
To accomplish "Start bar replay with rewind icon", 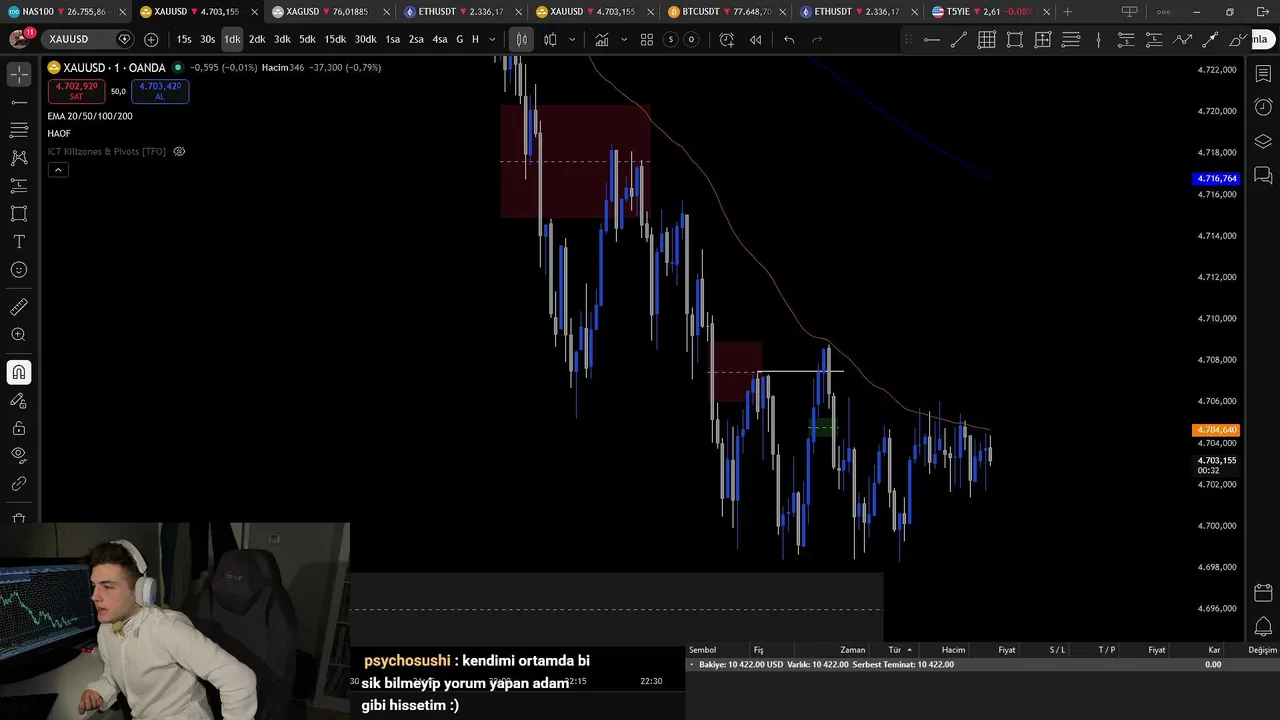I will point(755,39).
